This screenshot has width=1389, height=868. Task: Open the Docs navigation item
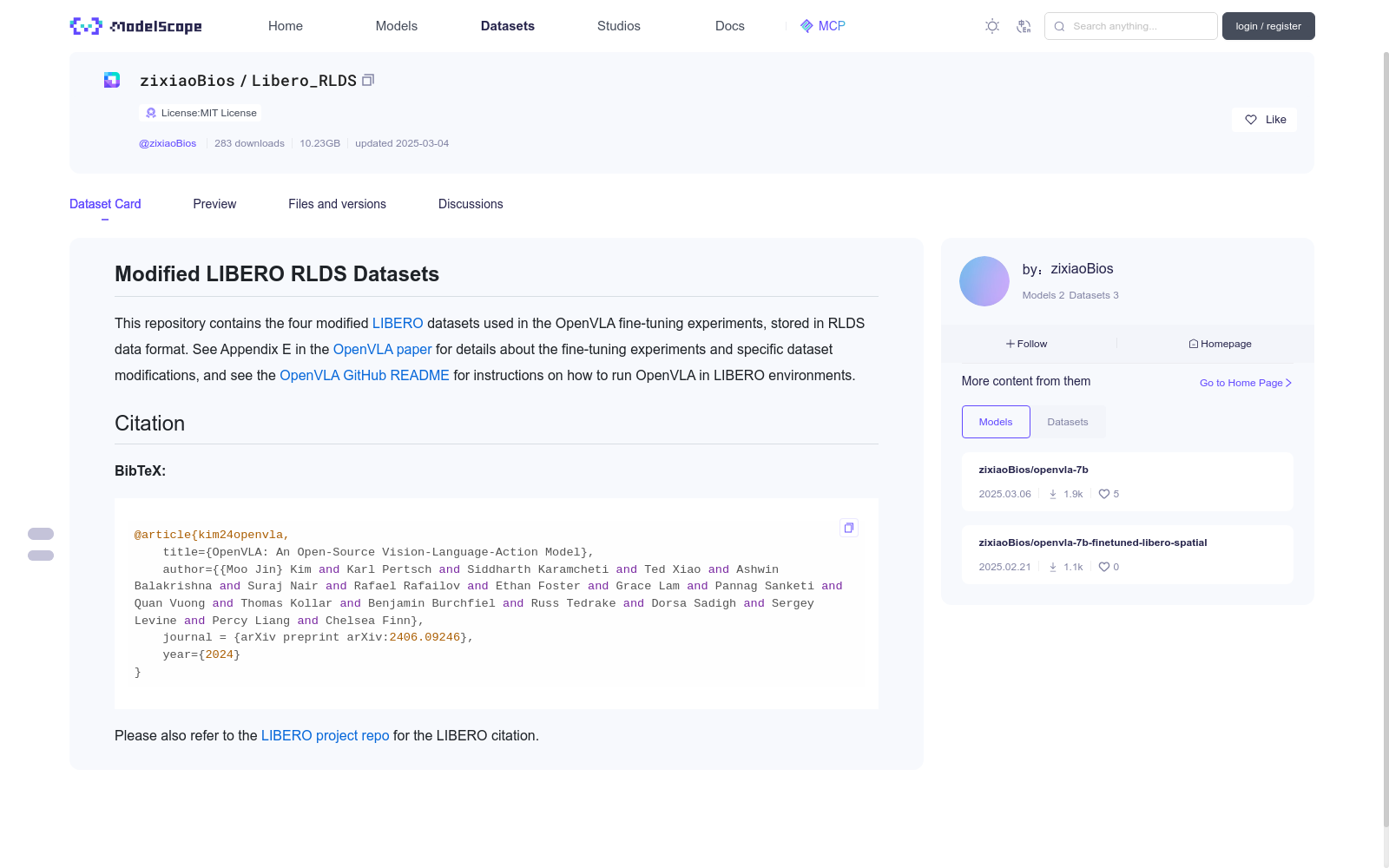click(x=730, y=26)
